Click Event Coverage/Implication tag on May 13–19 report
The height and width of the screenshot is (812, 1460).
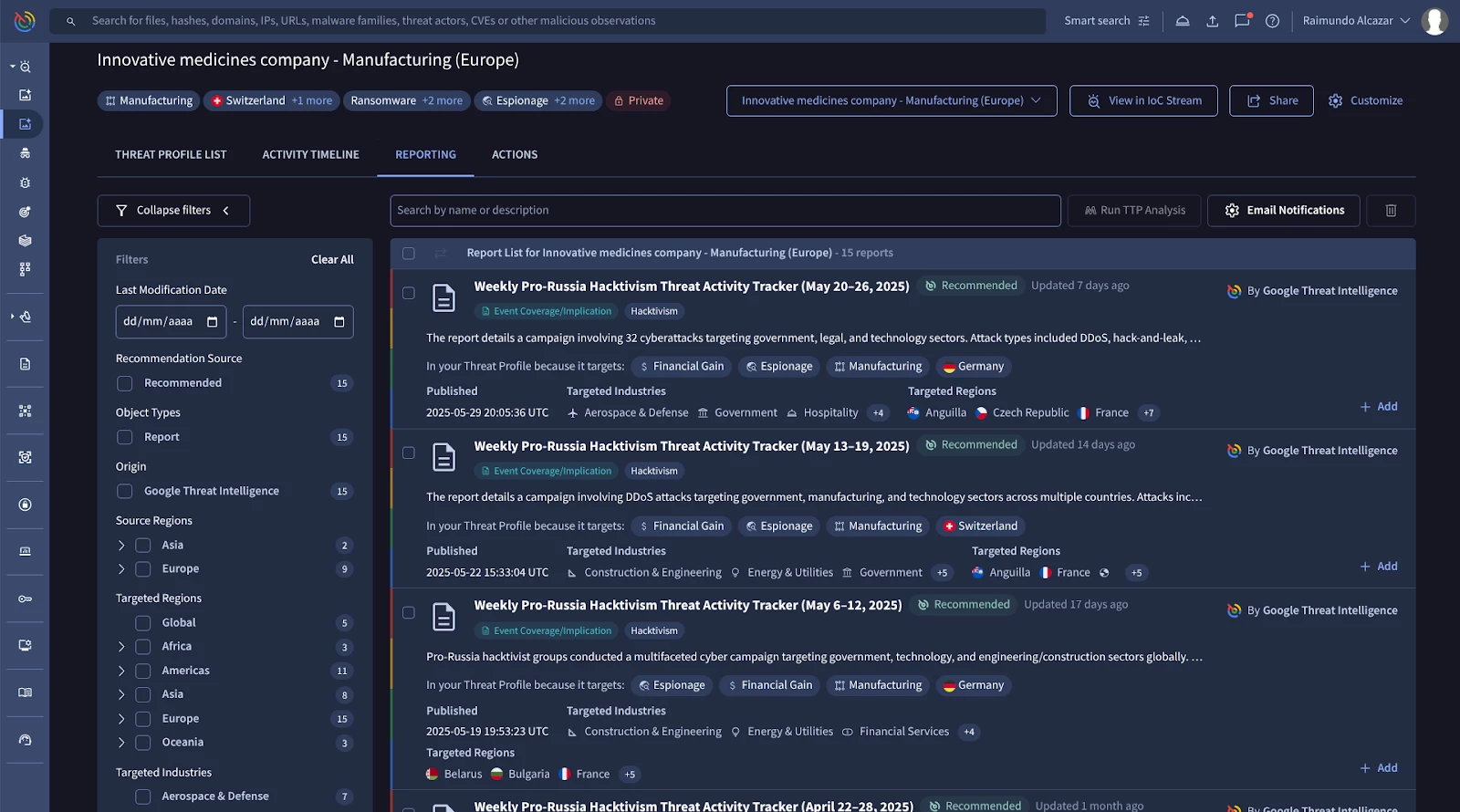547,471
